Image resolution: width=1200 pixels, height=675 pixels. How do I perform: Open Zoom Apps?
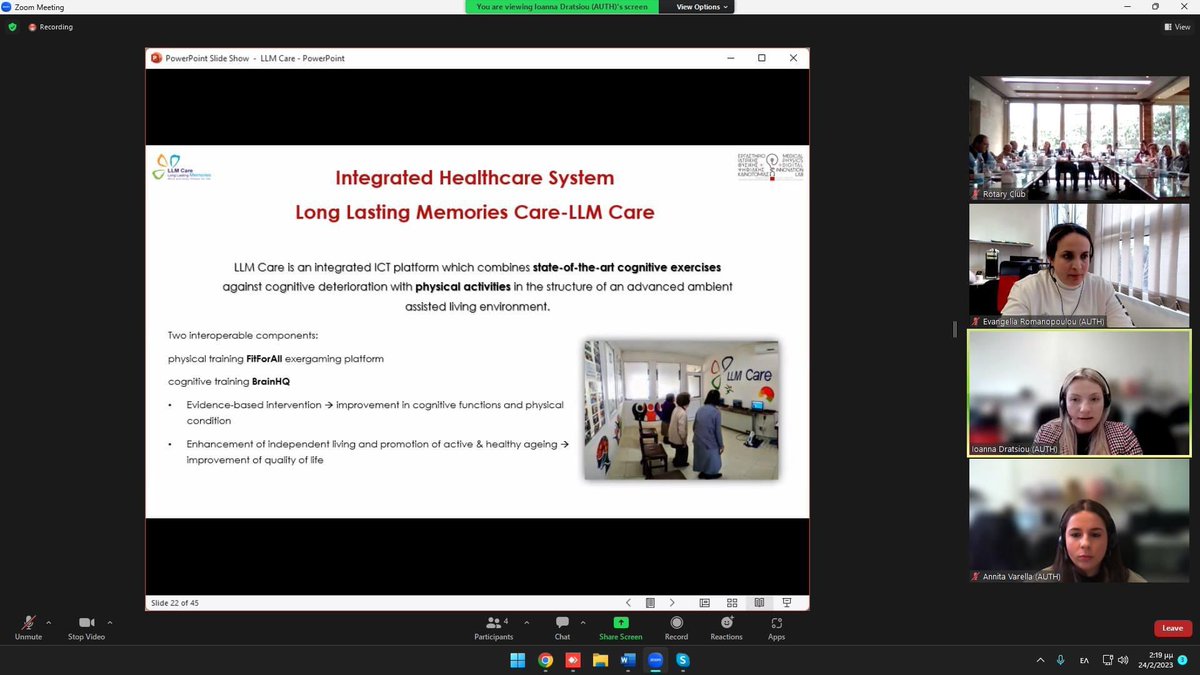(776, 628)
